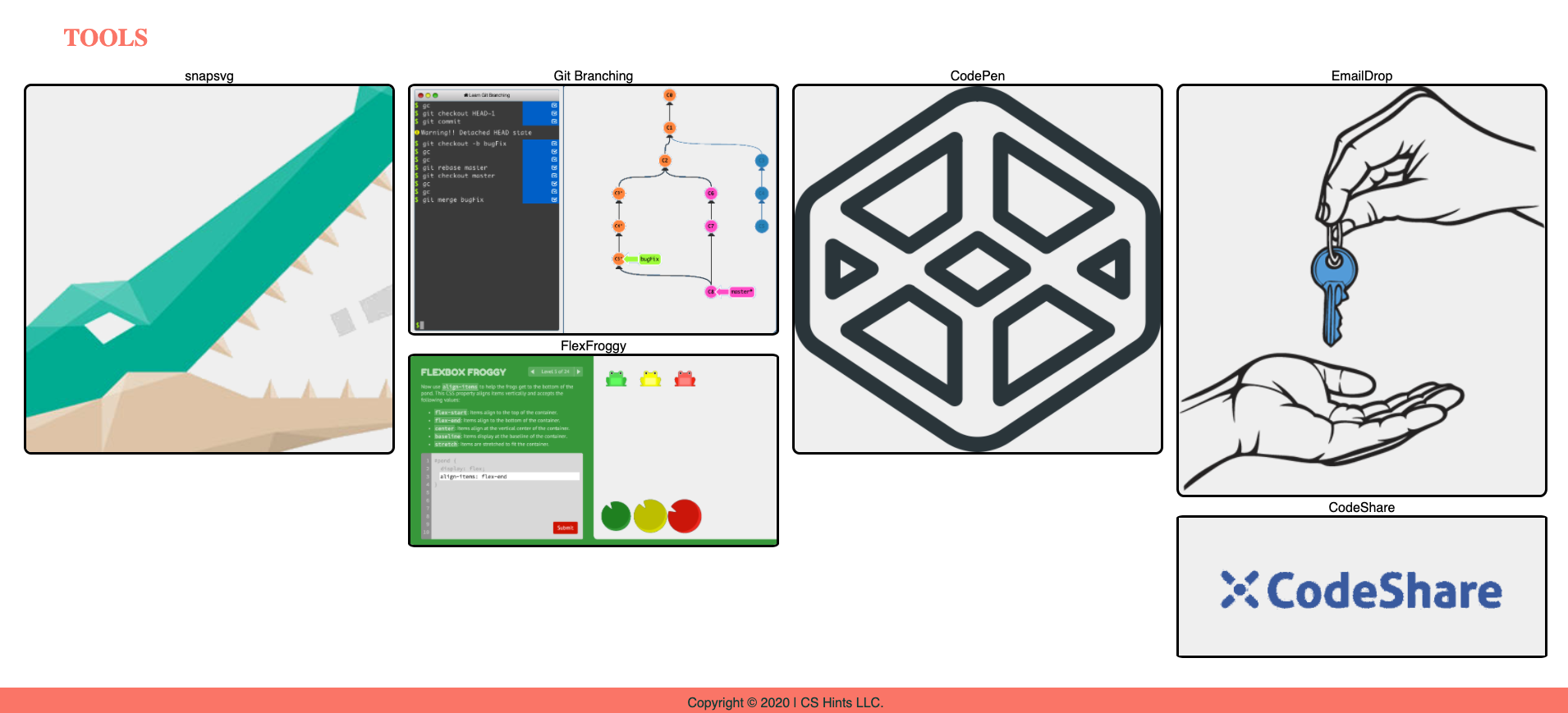Open the snapsvg crocodile thumbnail

coord(209,269)
